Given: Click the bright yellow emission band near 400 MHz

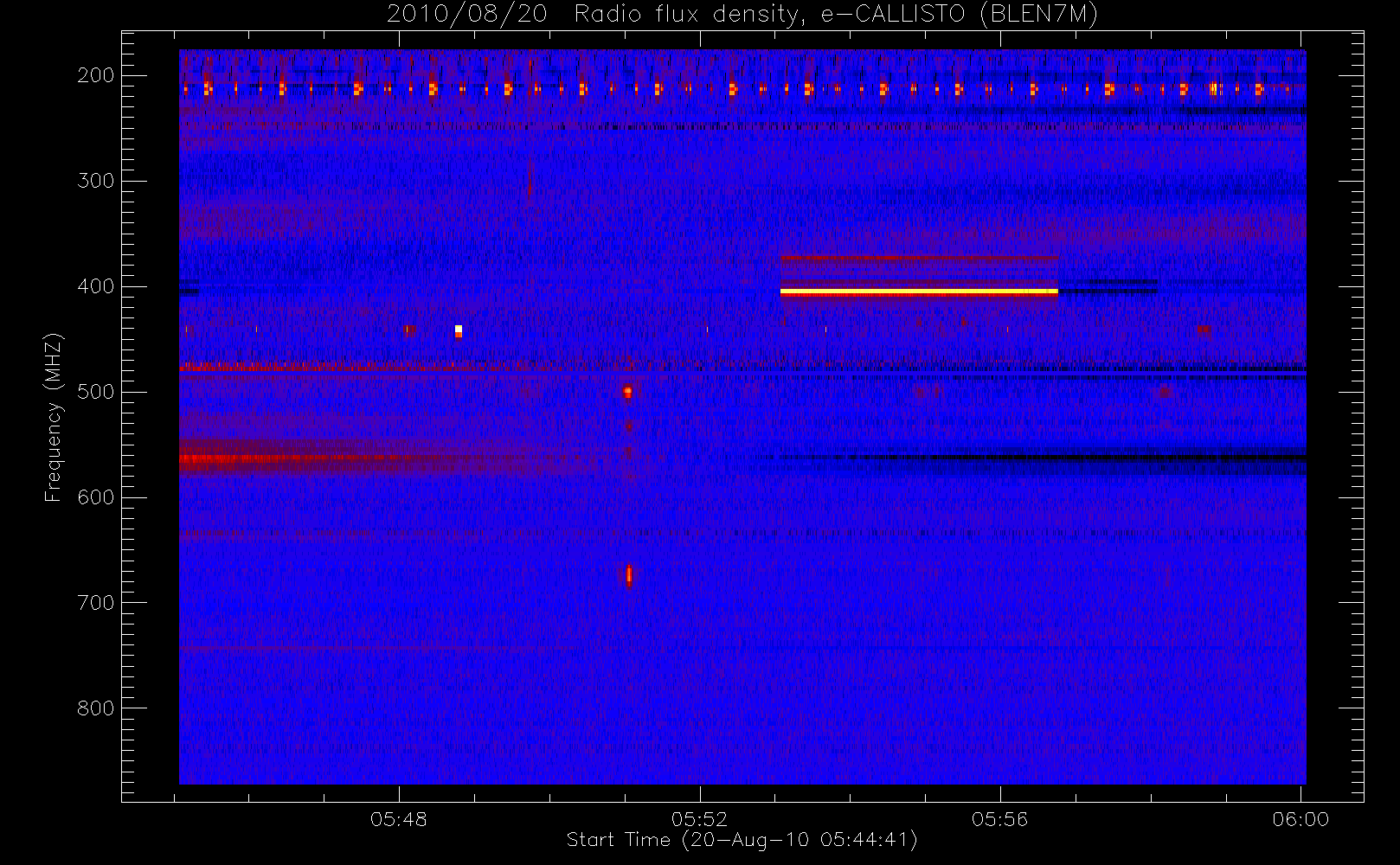Looking at the screenshot, I should pos(919,292).
